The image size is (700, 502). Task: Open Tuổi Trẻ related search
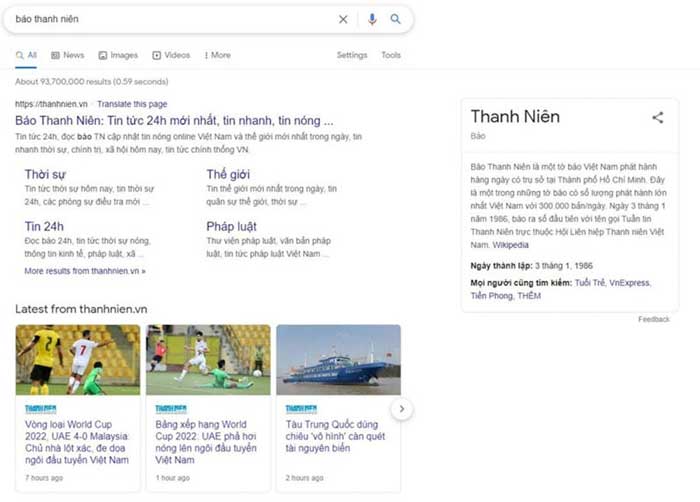(590, 283)
